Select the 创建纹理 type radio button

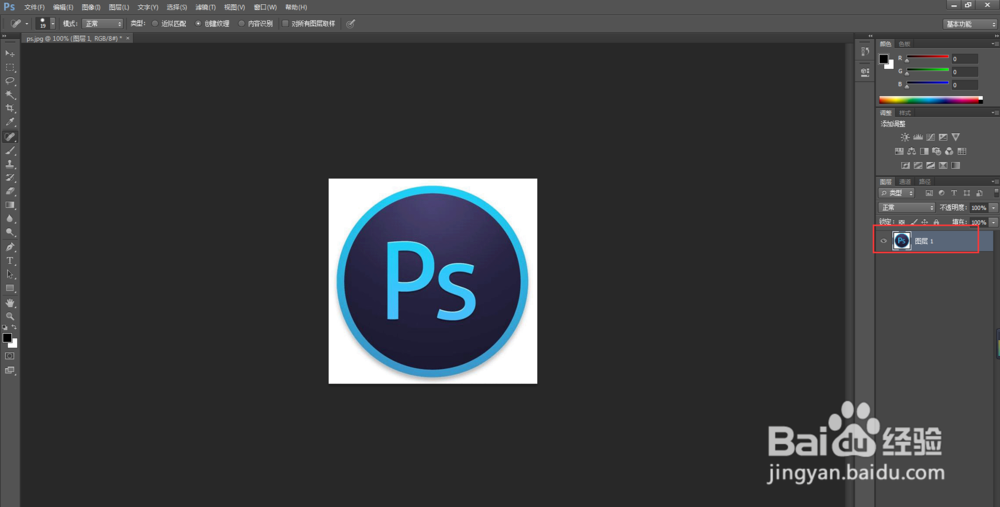point(198,24)
